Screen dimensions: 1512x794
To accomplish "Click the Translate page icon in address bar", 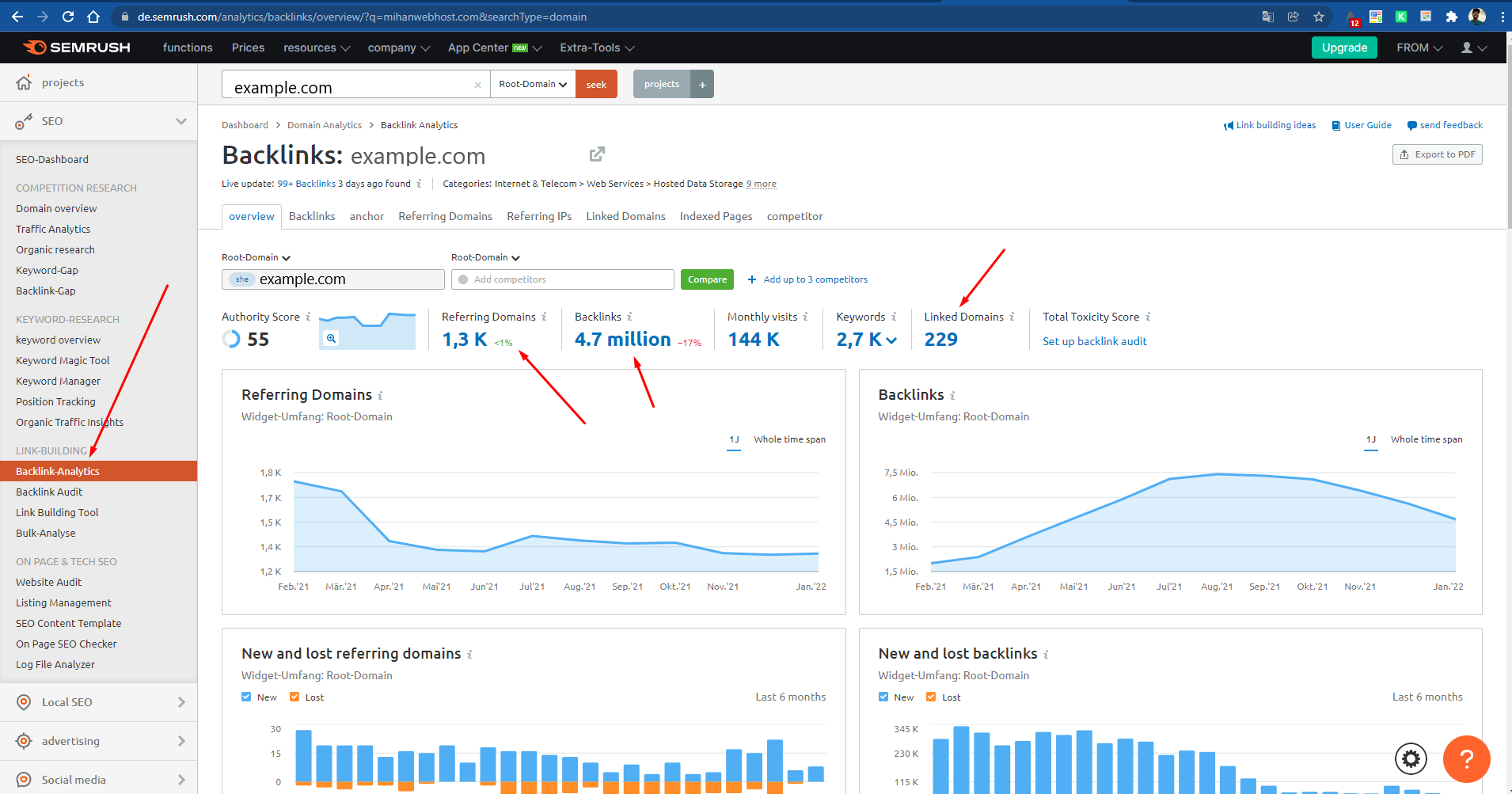I will pos(1267,17).
